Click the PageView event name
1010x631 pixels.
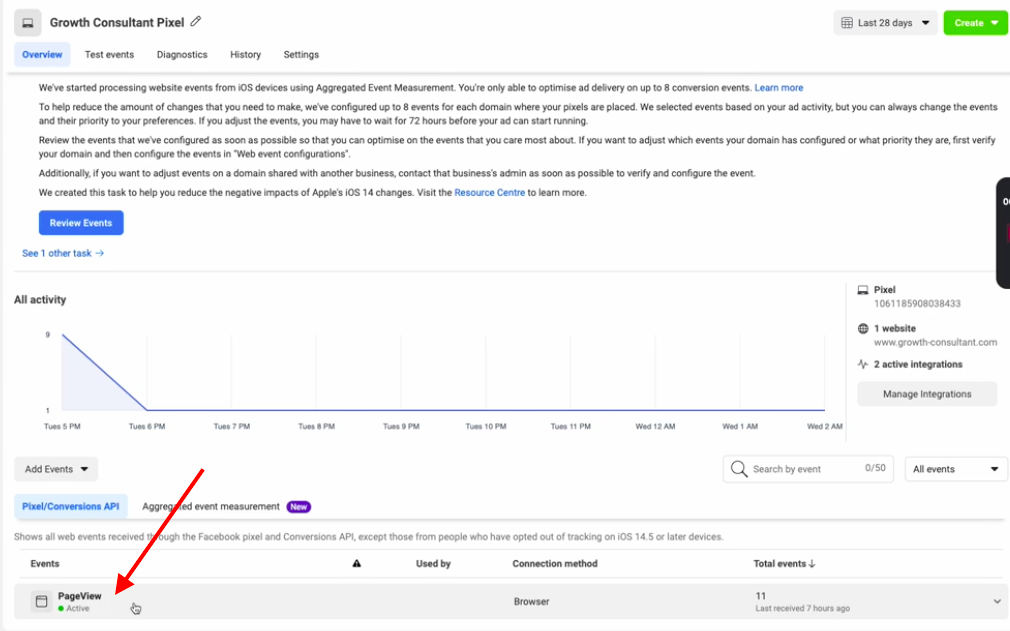pyautogui.click(x=80, y=596)
